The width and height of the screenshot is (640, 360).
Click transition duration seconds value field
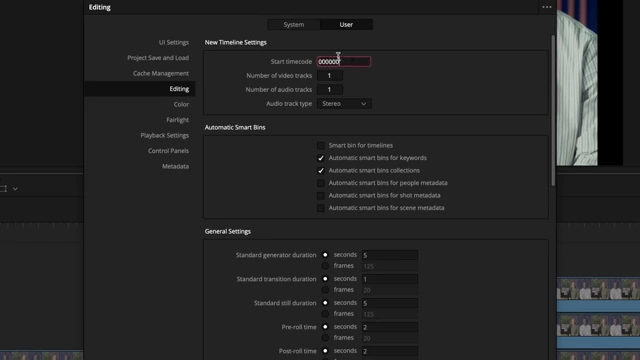390,279
